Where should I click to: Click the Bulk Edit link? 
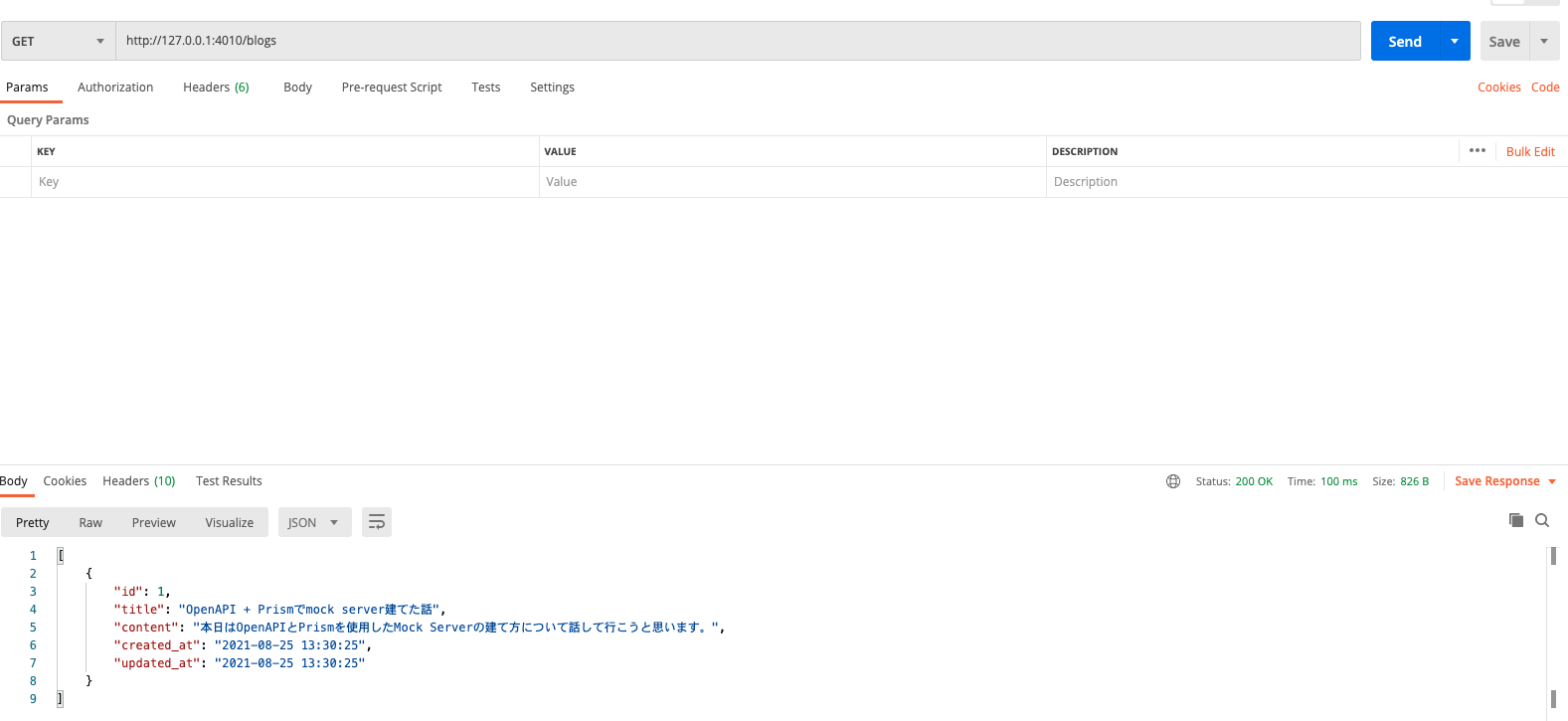1529,152
